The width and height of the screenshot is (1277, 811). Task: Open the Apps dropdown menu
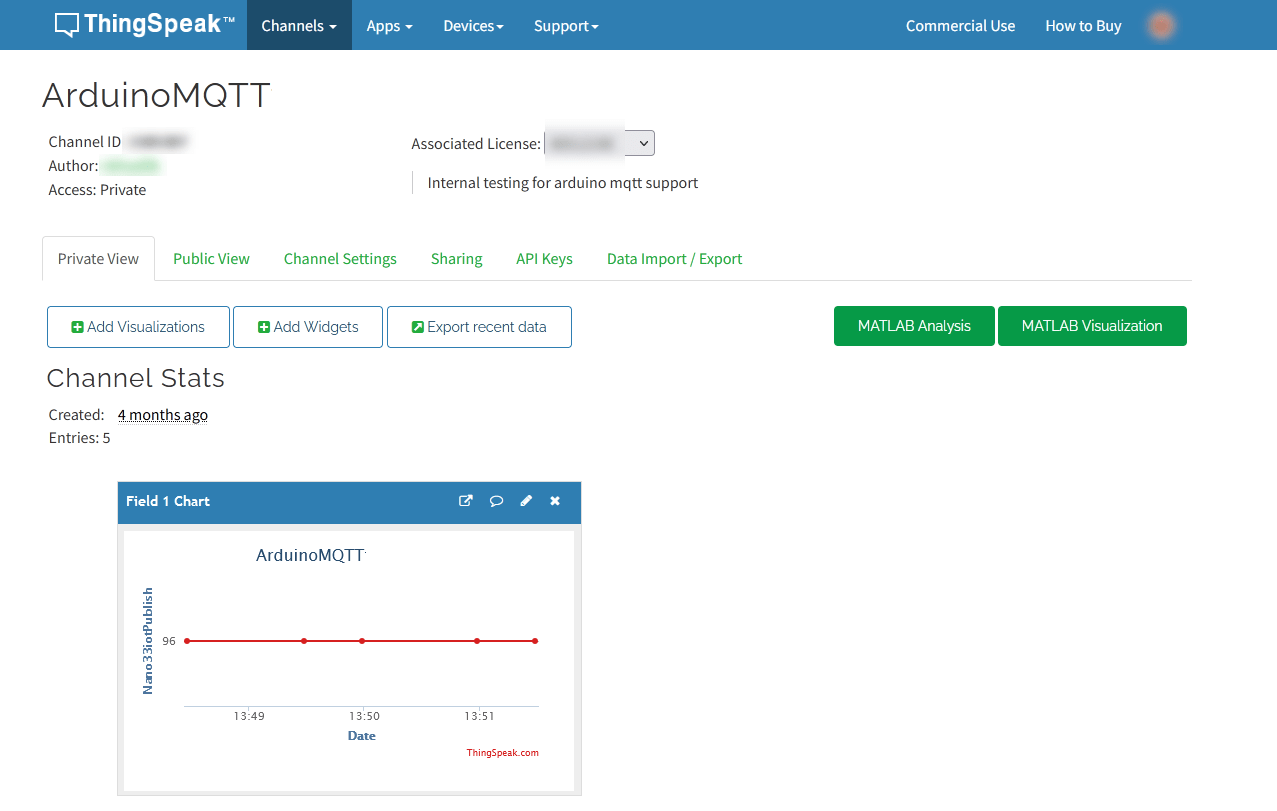tap(390, 25)
